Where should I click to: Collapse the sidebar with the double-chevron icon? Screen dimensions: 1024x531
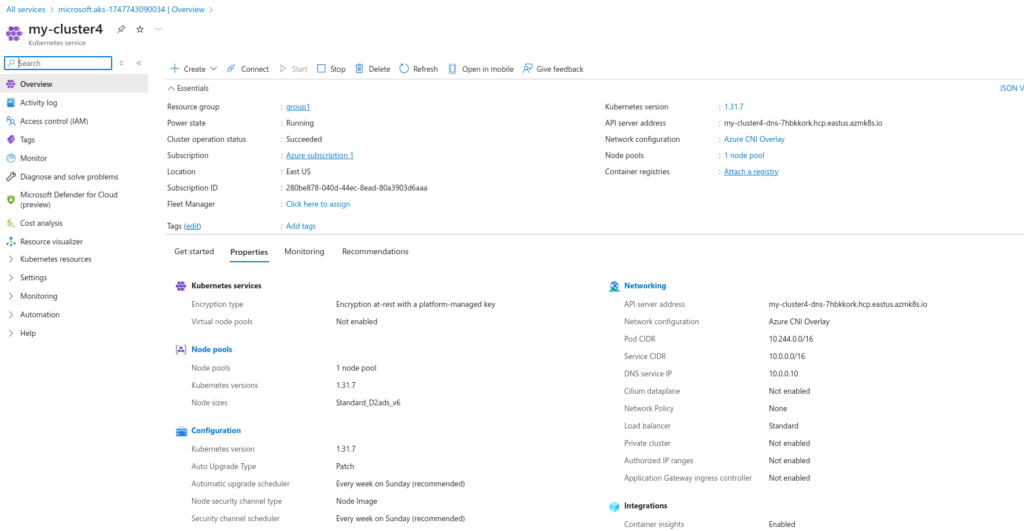point(139,63)
